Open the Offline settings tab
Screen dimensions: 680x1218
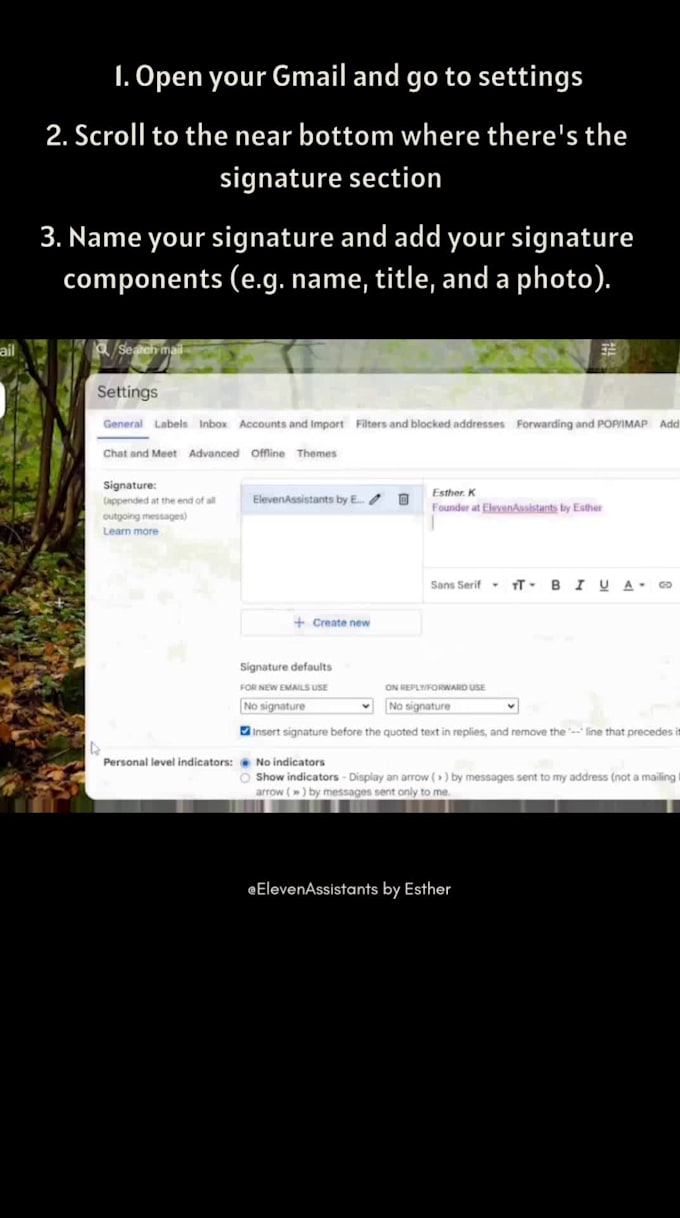coord(268,453)
